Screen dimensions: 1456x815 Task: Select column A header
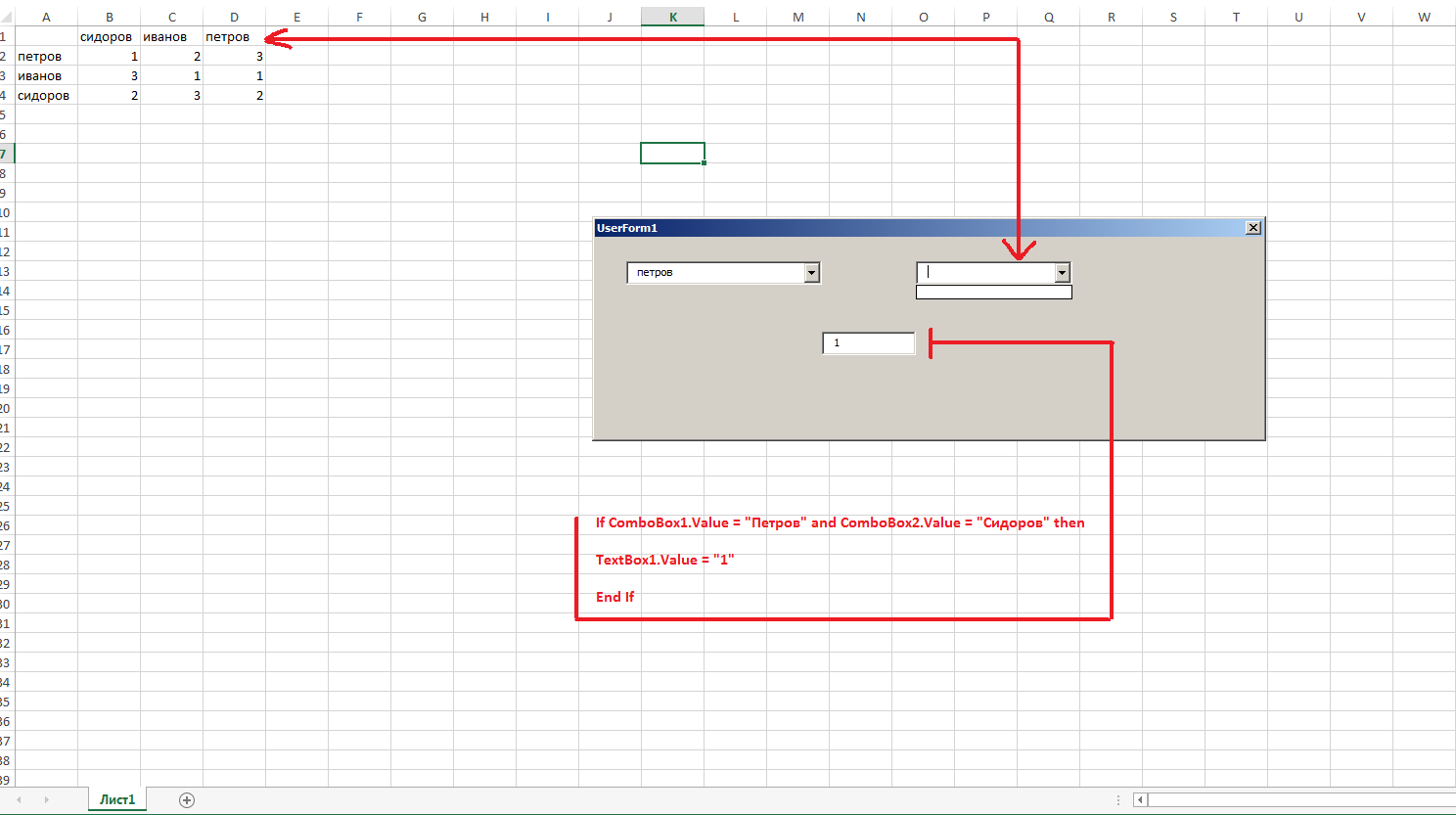[x=46, y=17]
